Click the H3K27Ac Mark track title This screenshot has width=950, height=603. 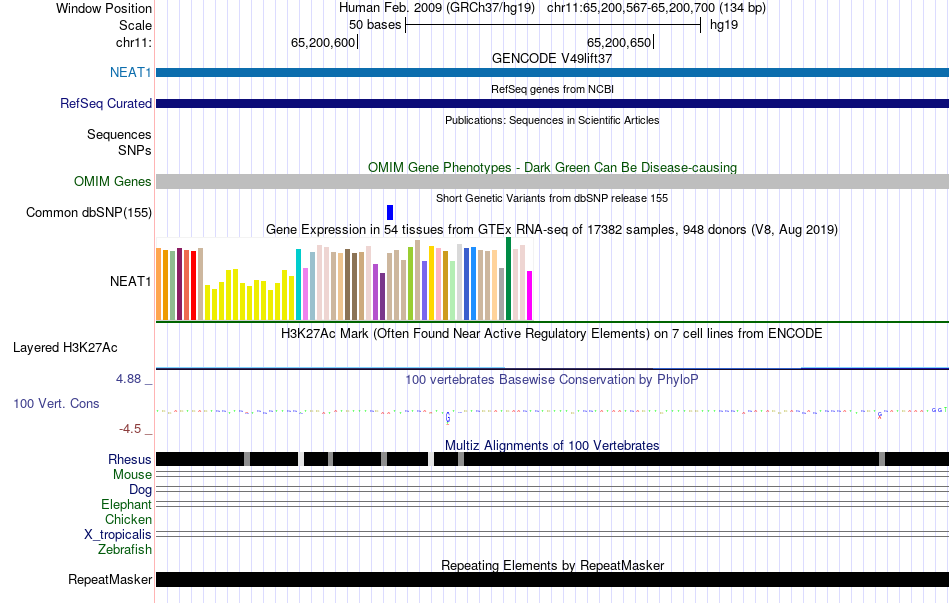tap(552, 333)
